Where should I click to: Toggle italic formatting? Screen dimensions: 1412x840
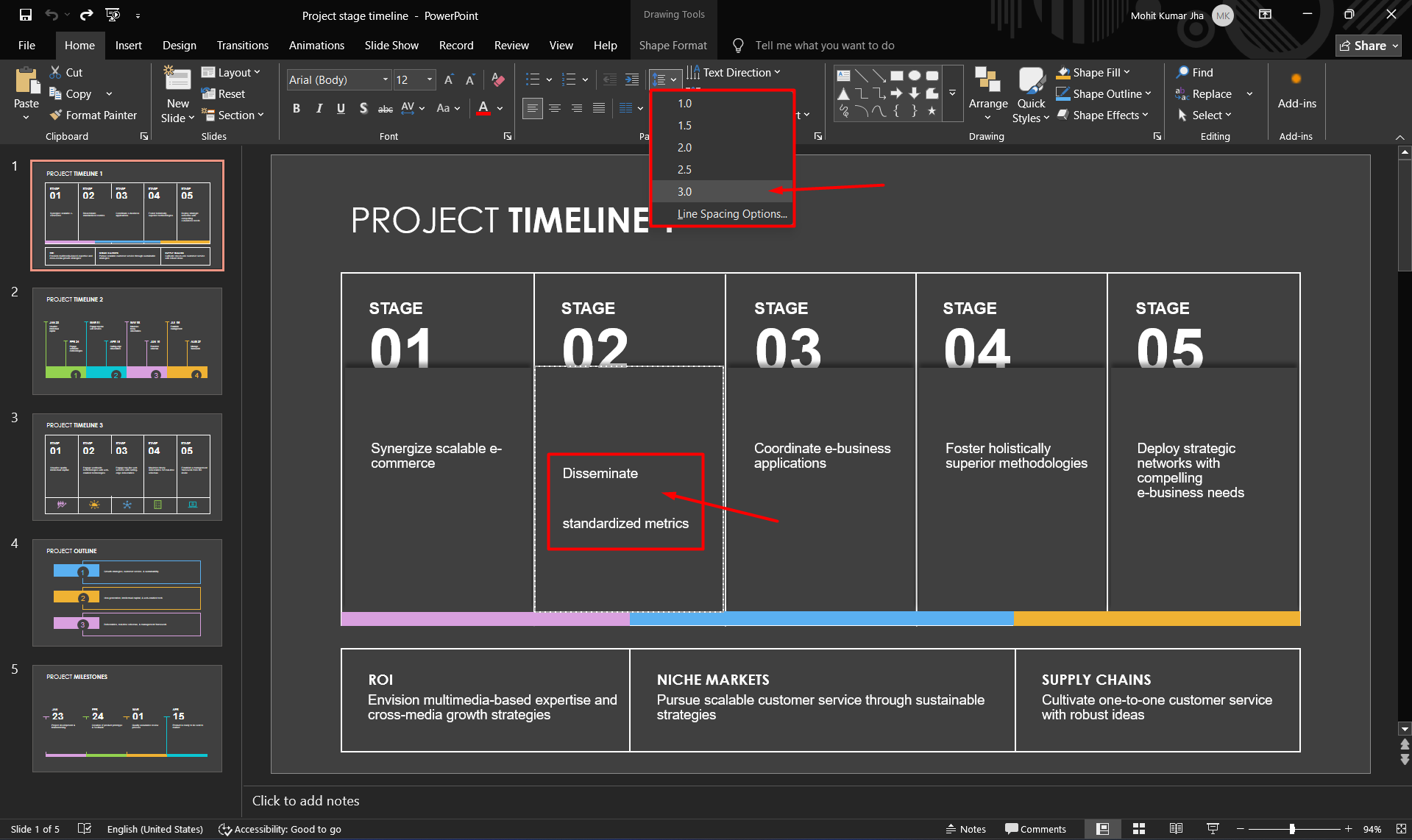319,108
